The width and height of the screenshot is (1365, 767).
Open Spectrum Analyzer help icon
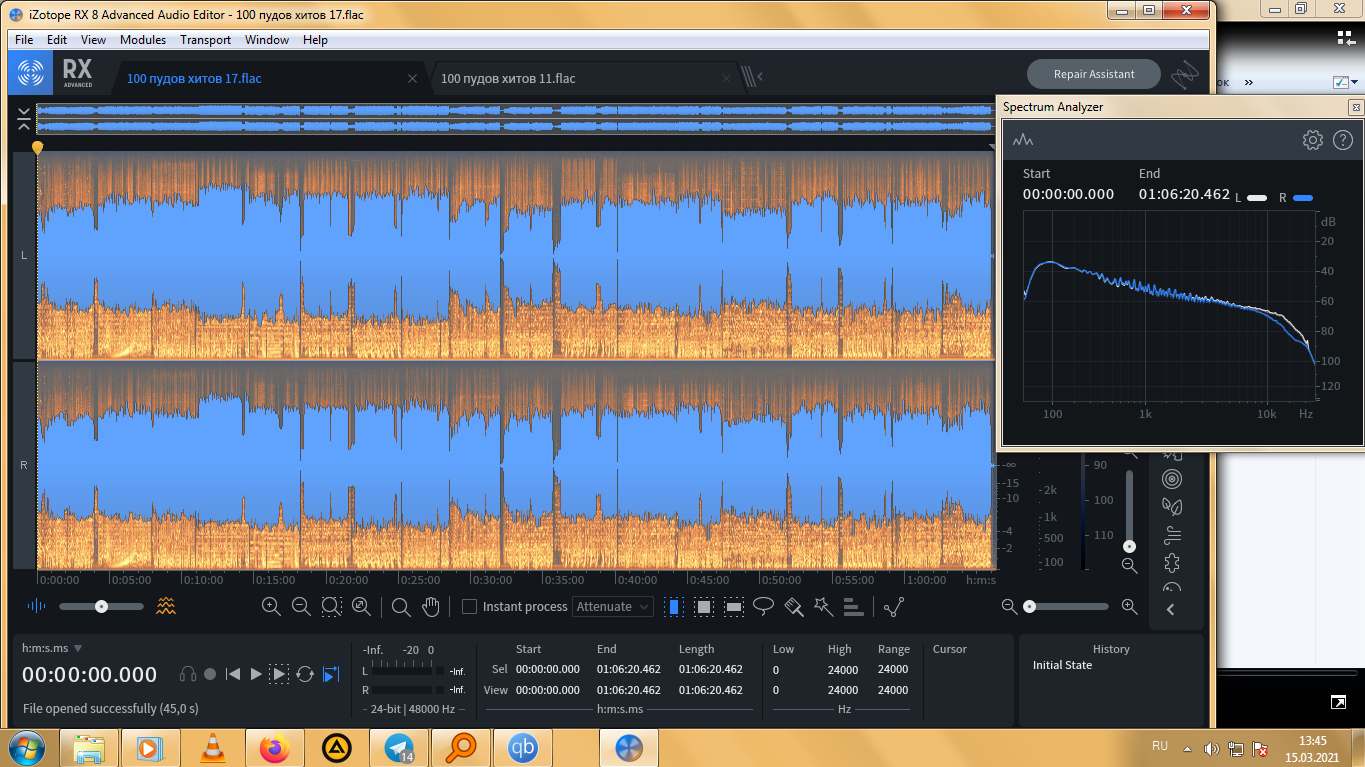click(1343, 140)
